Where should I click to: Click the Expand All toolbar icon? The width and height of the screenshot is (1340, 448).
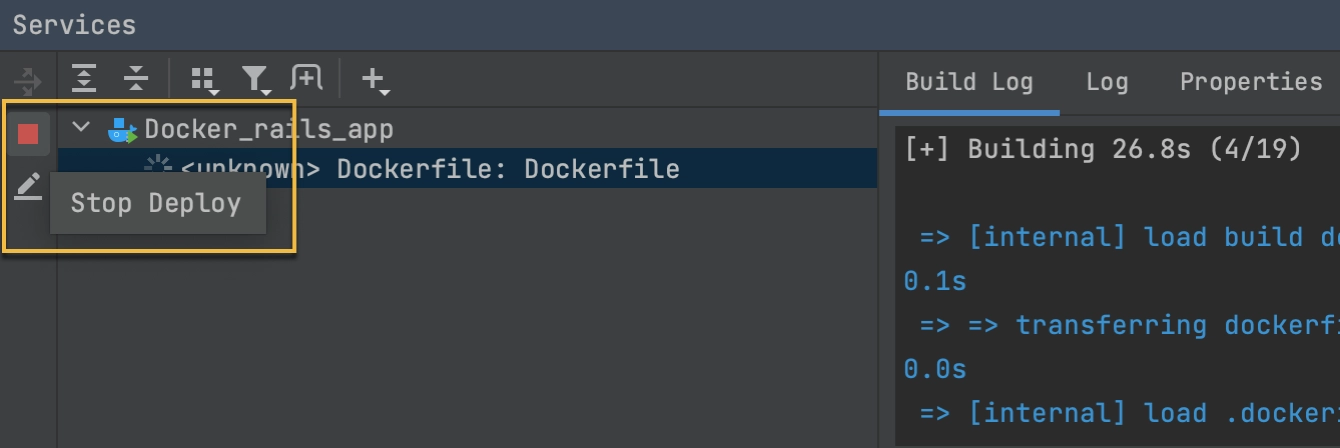pos(85,78)
